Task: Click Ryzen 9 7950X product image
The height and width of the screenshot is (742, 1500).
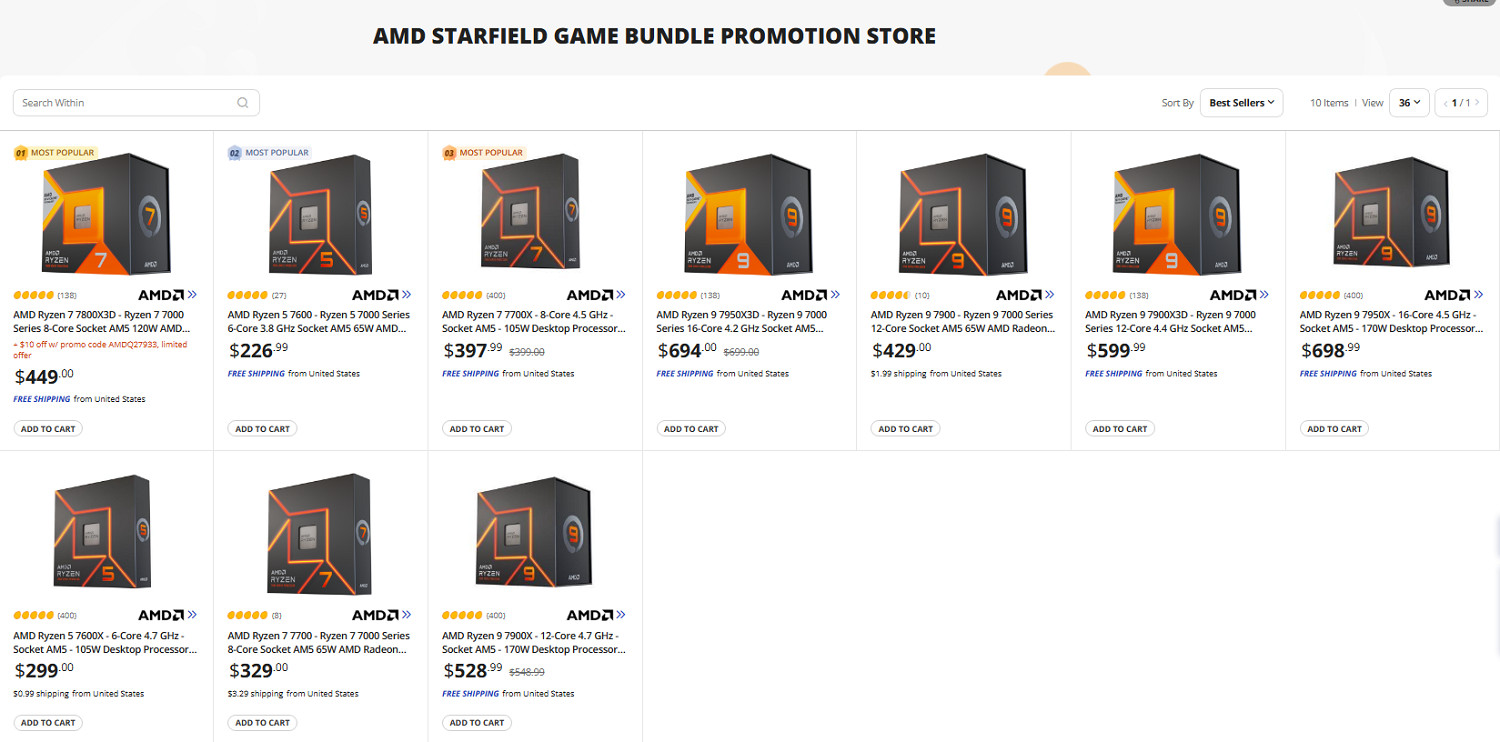Action: pos(1391,212)
